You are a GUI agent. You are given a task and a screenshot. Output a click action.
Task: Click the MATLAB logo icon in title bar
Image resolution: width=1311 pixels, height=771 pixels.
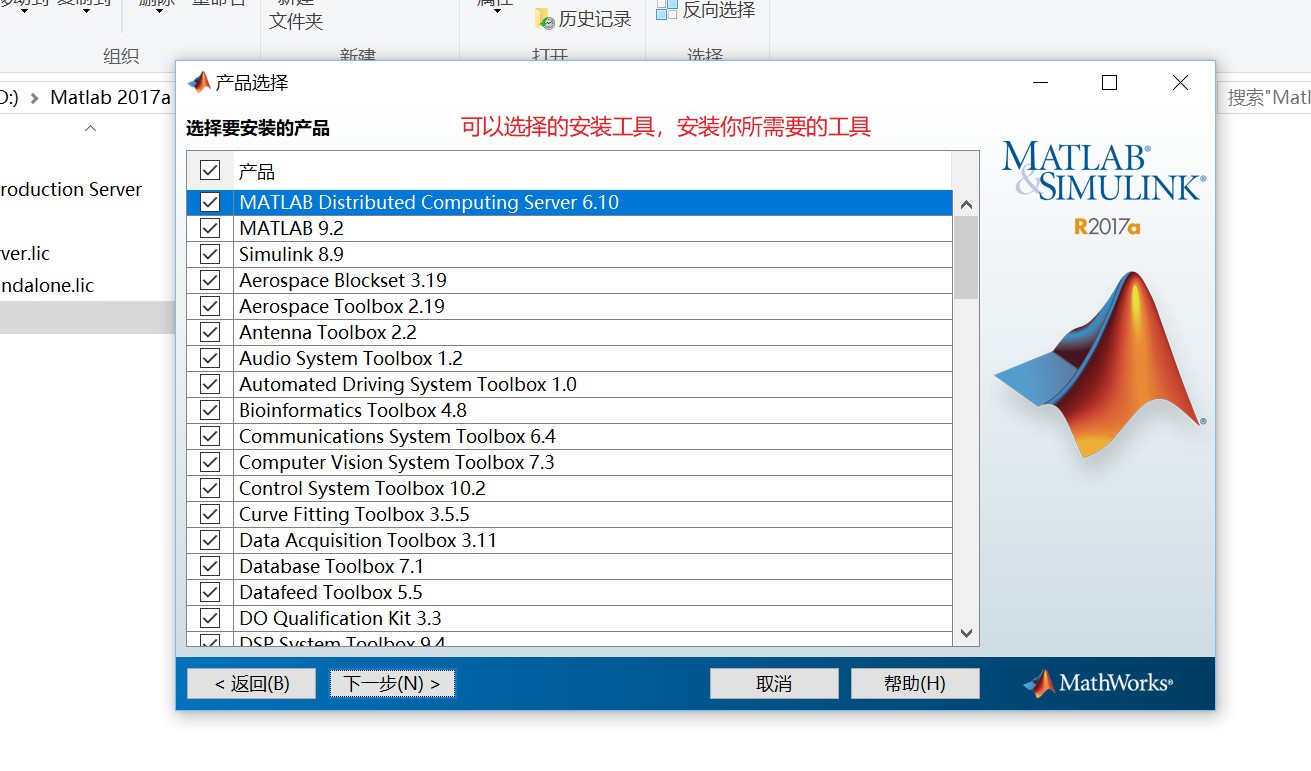click(x=200, y=83)
